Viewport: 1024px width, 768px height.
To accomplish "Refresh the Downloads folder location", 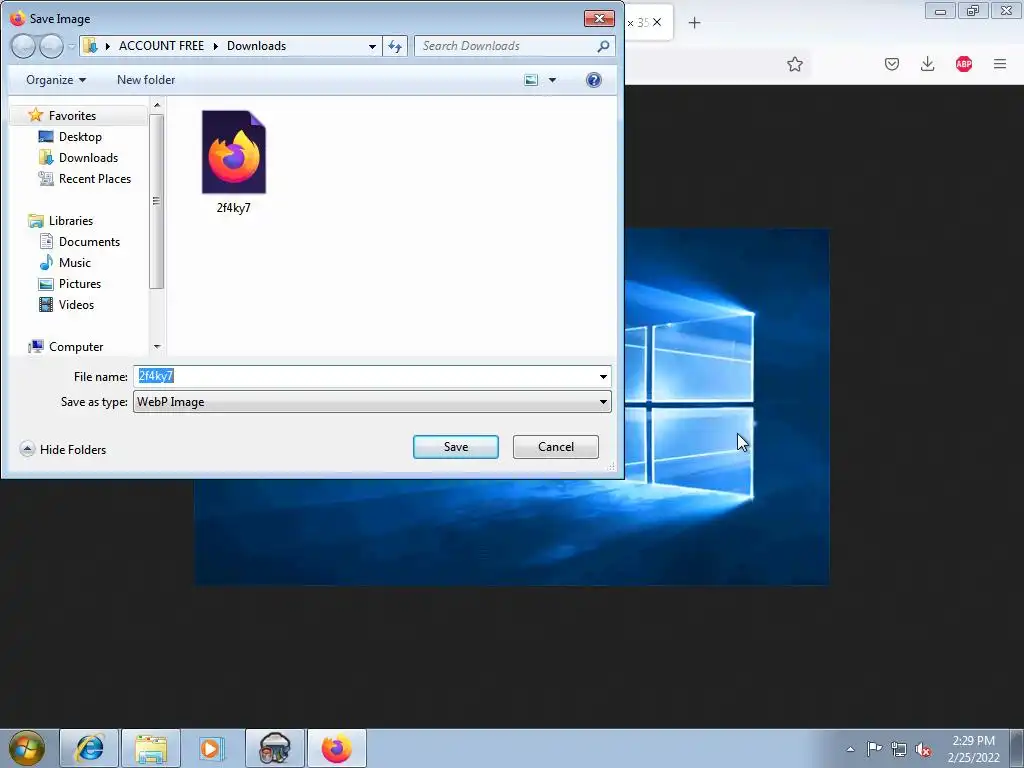I will (x=395, y=46).
